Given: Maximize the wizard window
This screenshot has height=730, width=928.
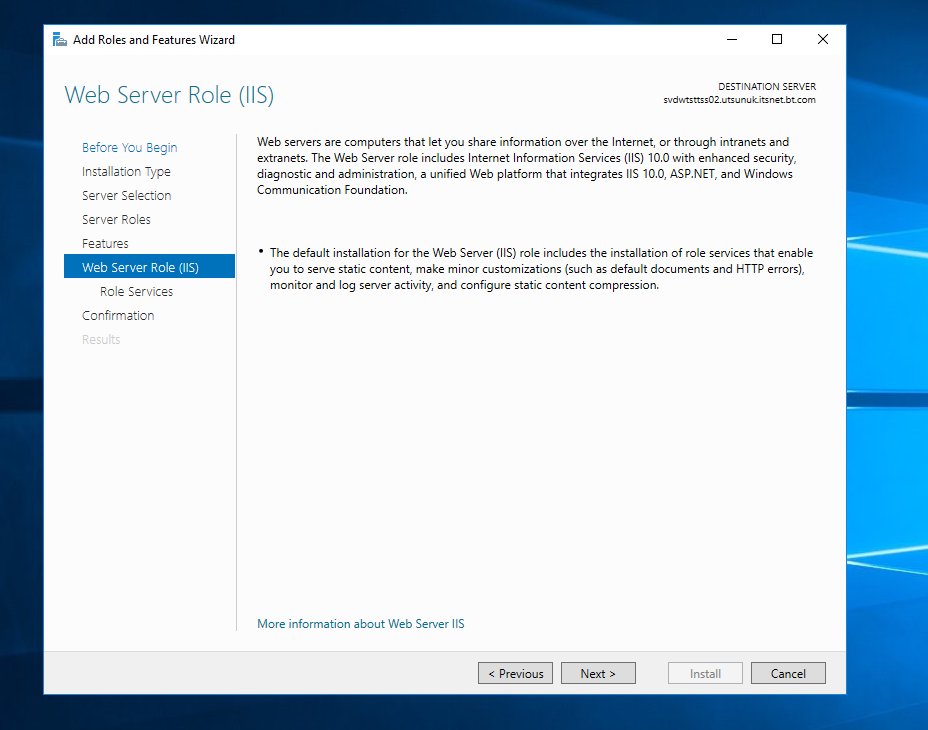Looking at the screenshot, I should [x=777, y=40].
